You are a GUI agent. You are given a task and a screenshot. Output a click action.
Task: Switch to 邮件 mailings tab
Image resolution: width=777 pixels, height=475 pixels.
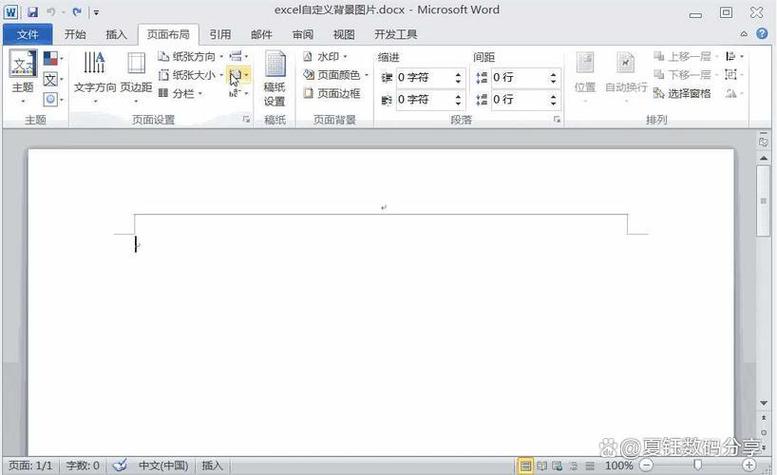coord(261,34)
